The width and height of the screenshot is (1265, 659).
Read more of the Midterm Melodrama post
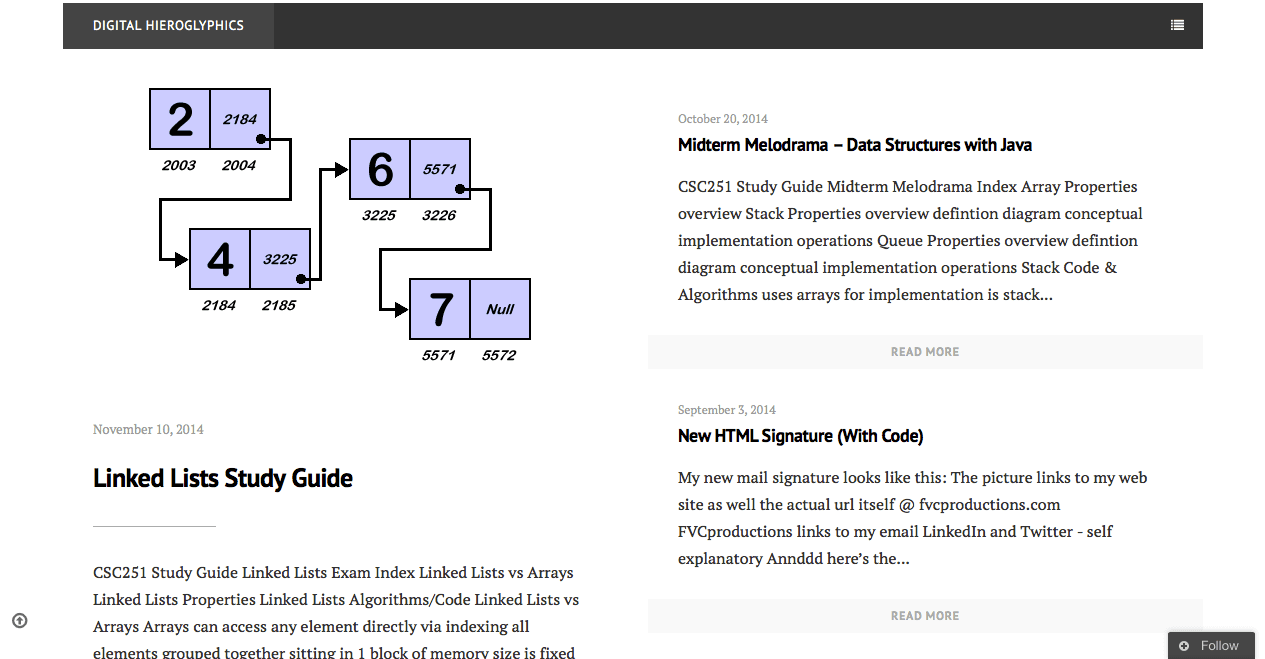click(925, 352)
